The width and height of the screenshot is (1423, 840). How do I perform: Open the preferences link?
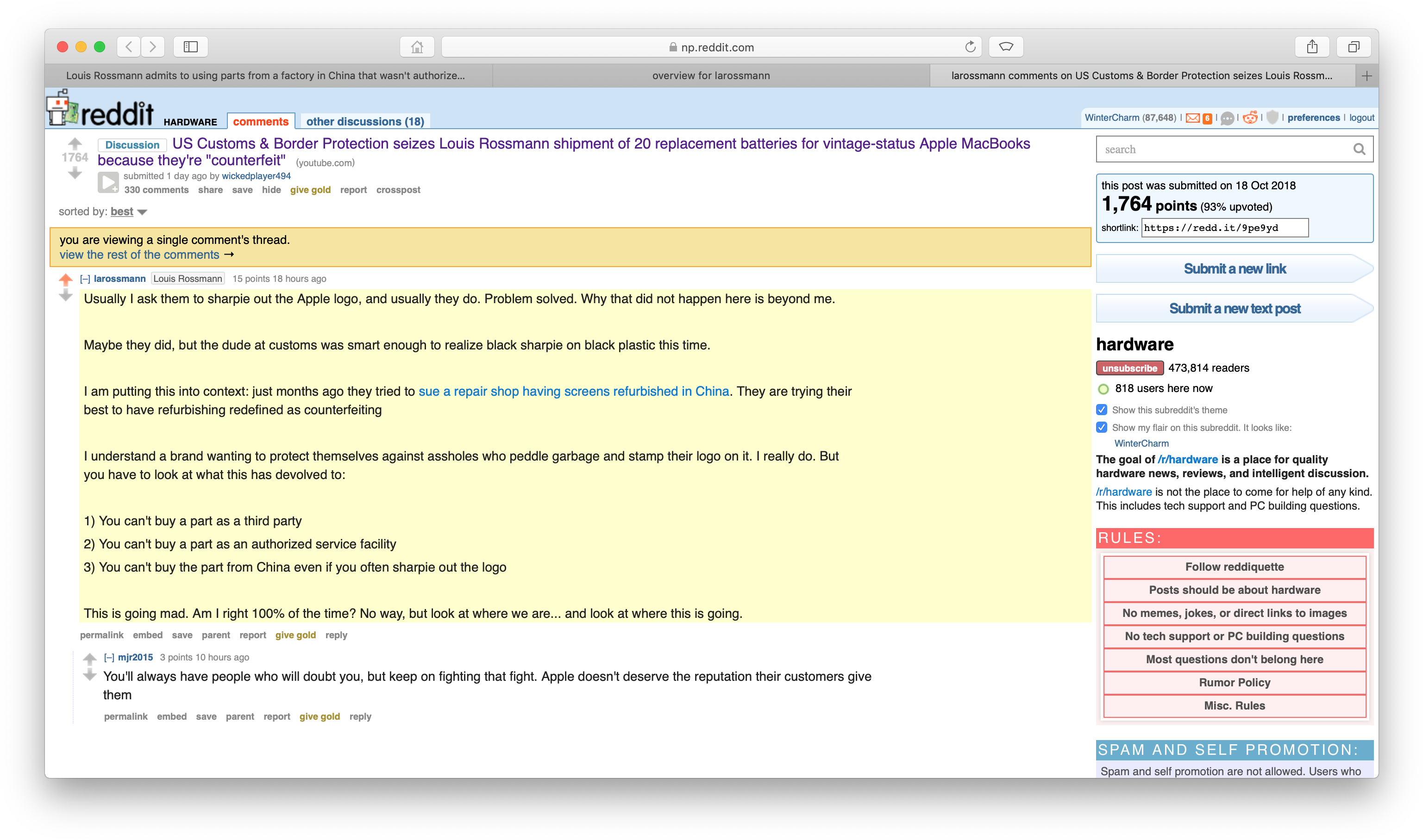click(x=1313, y=118)
